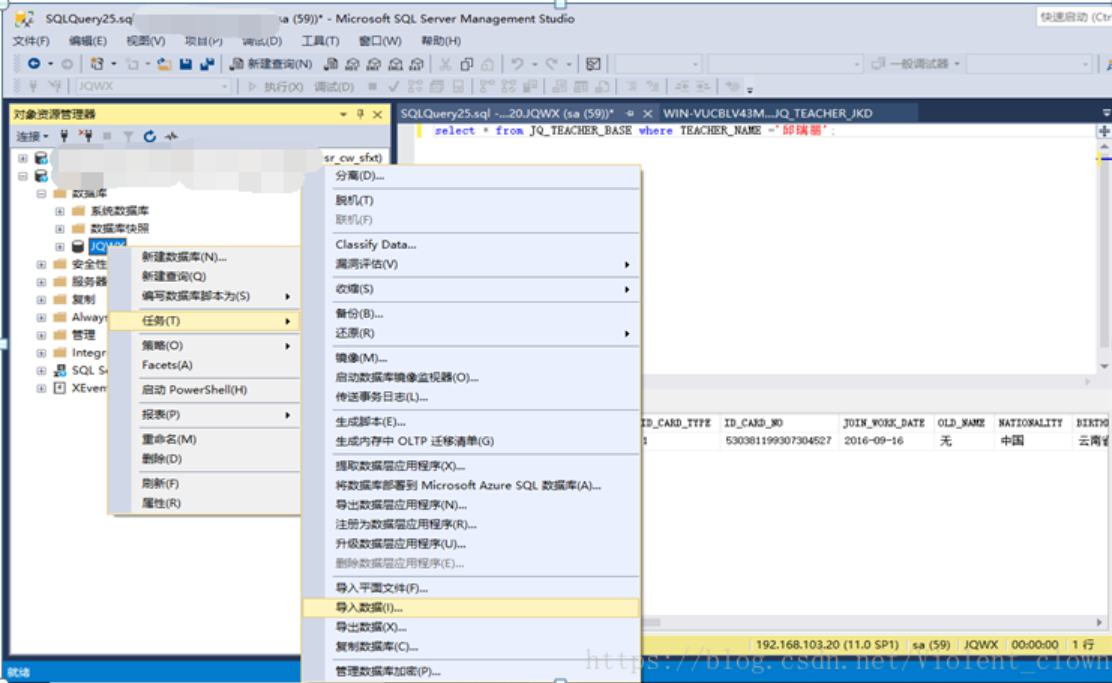Viewport: 1112px width, 683px height.
Task: Click the Execute 执行(X) button
Action: [275, 87]
